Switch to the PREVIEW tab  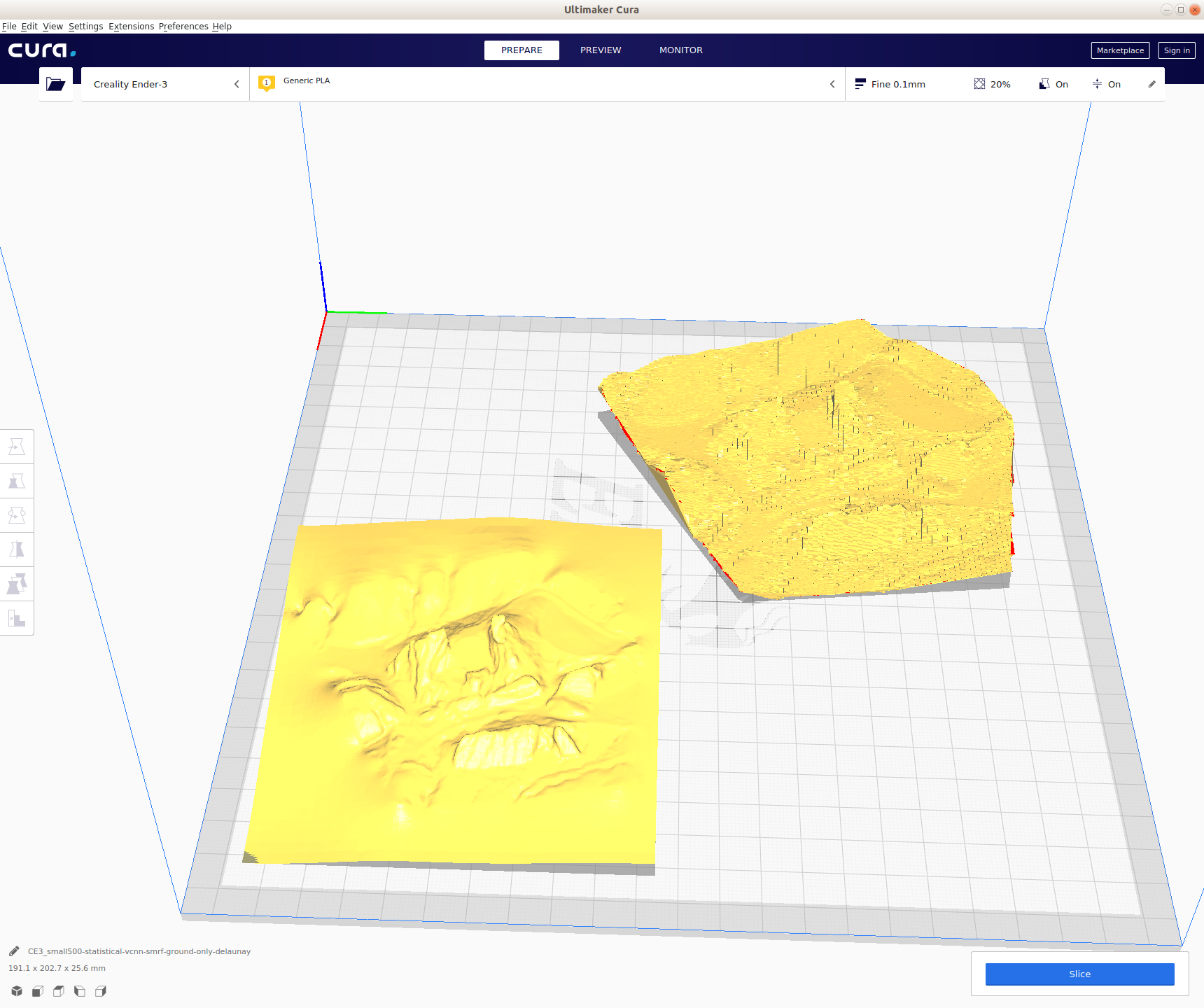point(600,50)
